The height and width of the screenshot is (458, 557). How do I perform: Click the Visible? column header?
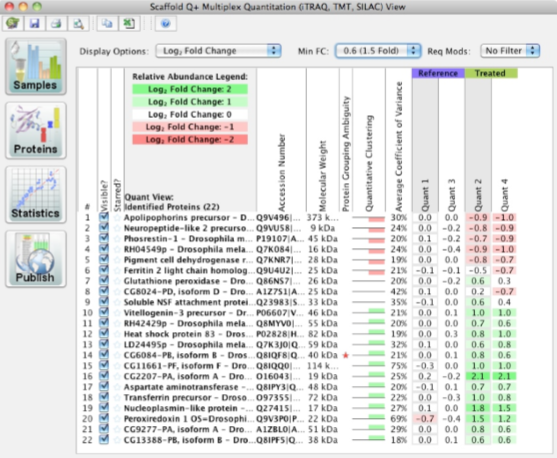(x=104, y=195)
